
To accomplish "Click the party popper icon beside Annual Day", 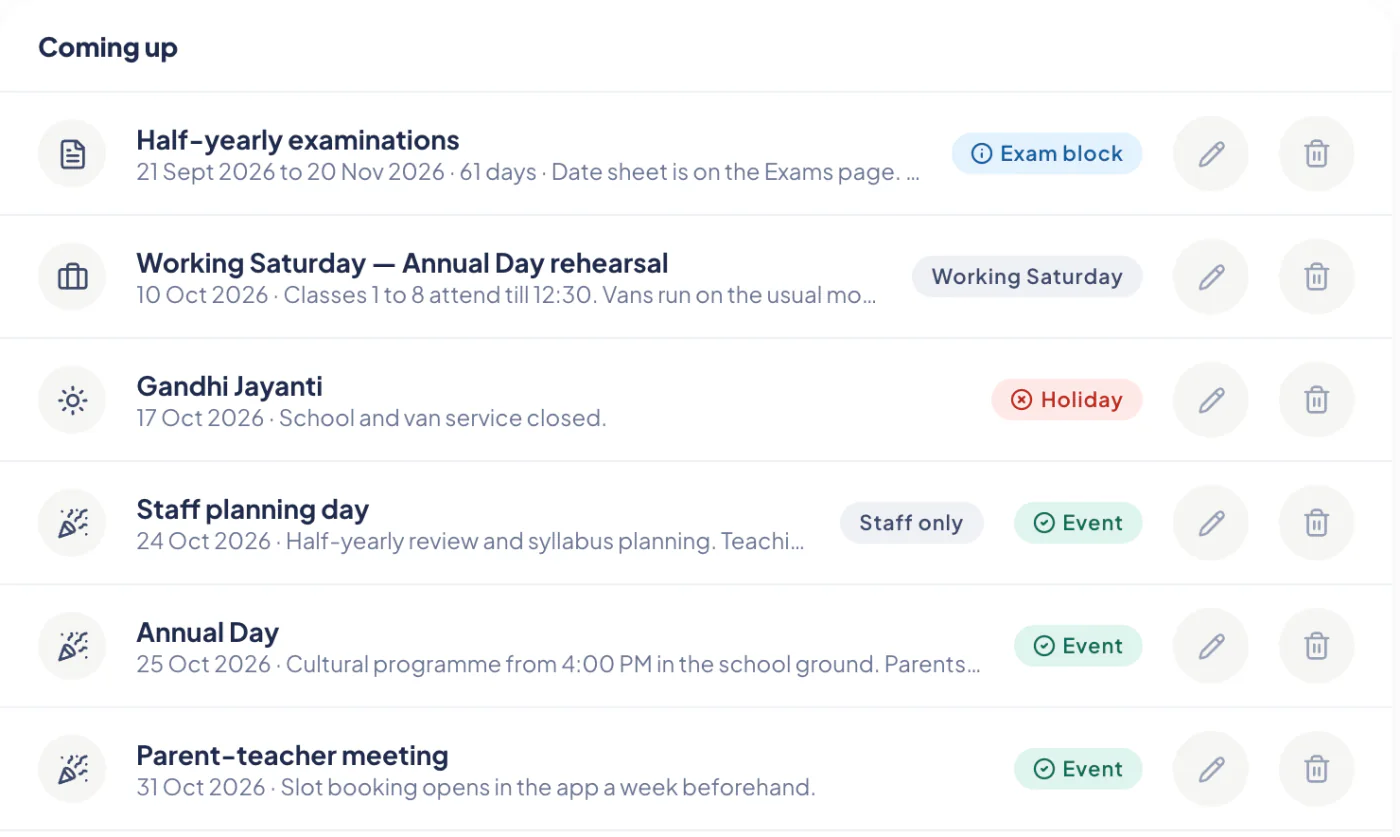I will click(72, 646).
